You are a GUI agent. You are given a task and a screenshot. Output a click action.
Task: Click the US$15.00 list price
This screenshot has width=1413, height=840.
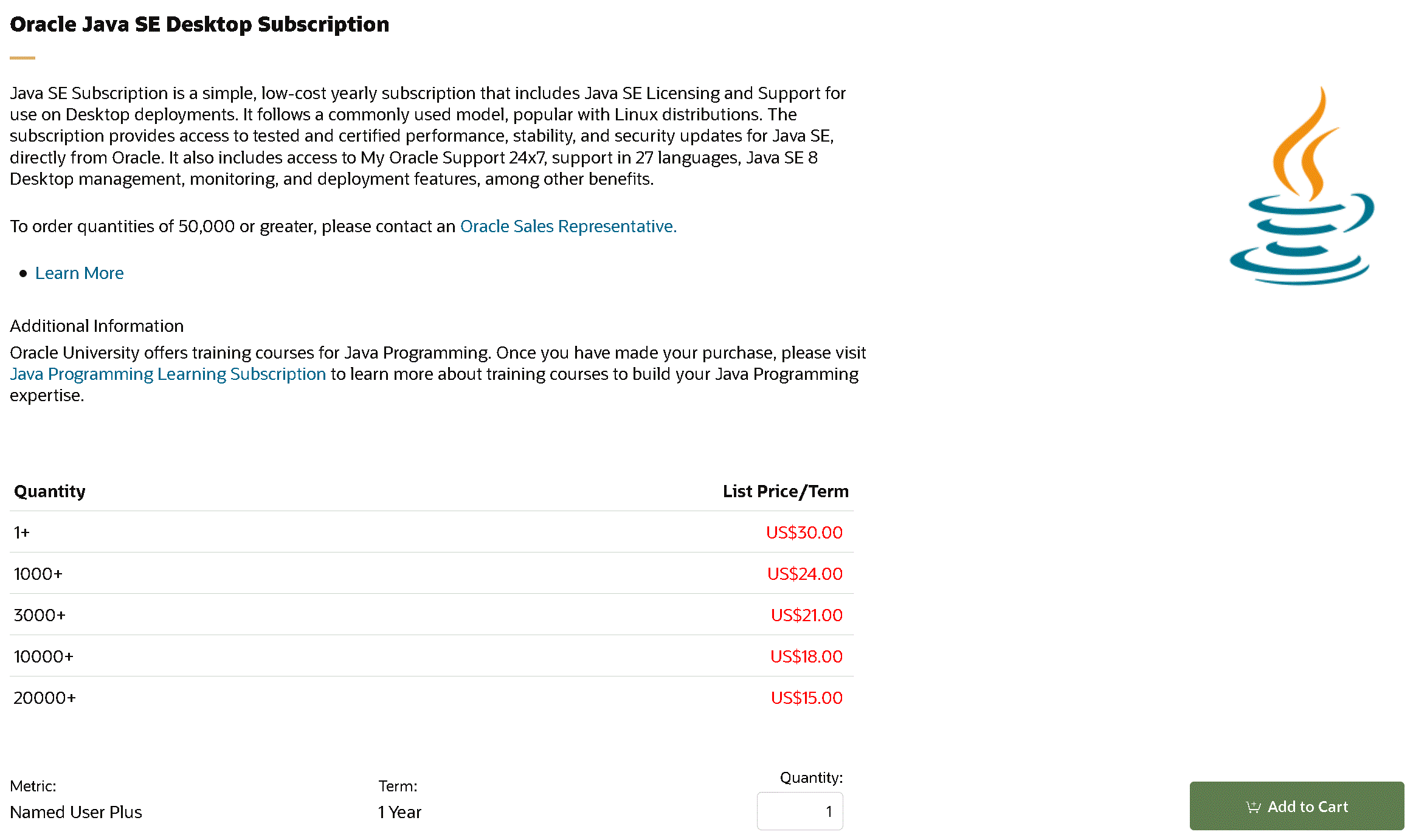pyautogui.click(x=806, y=698)
